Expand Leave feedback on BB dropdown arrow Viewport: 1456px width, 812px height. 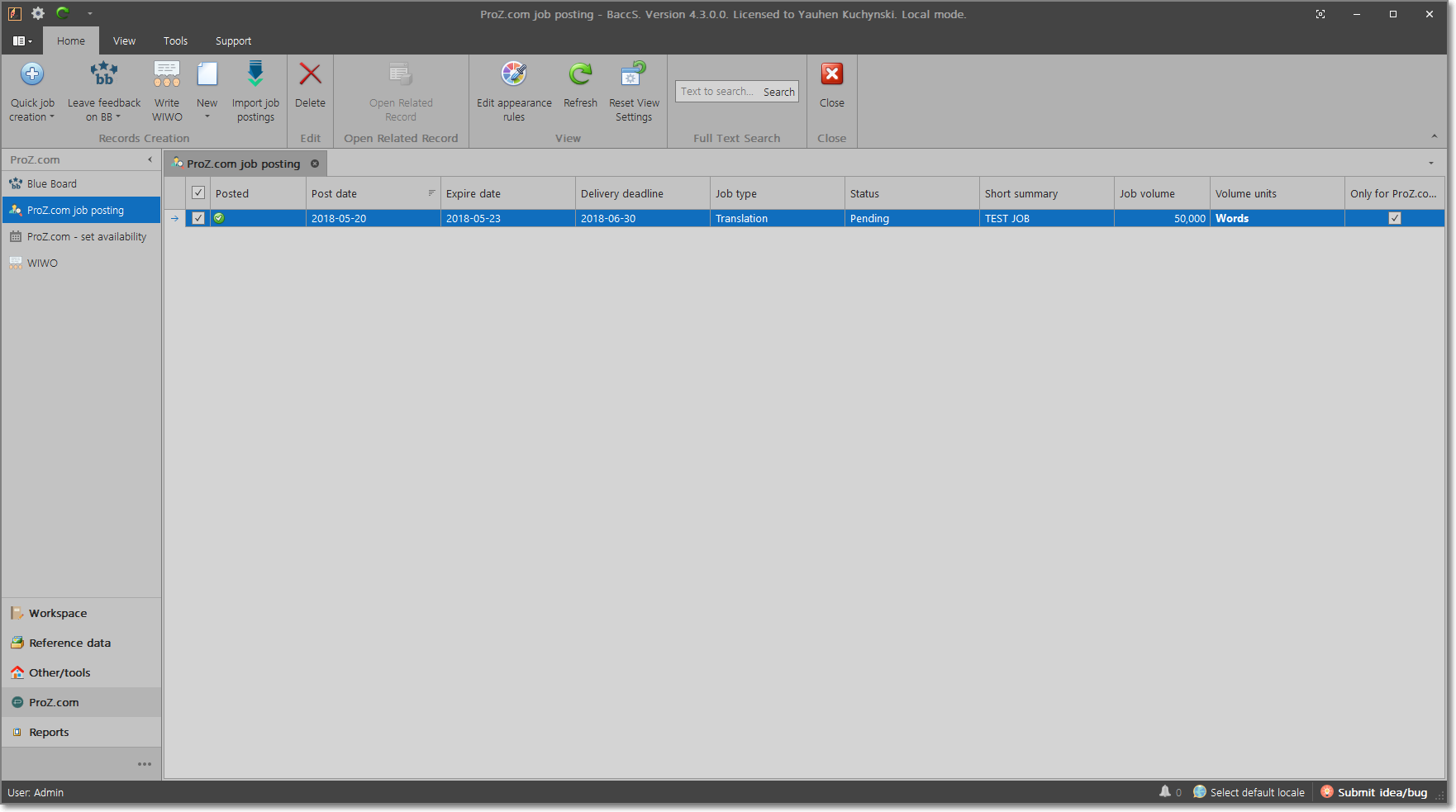pyautogui.click(x=118, y=117)
